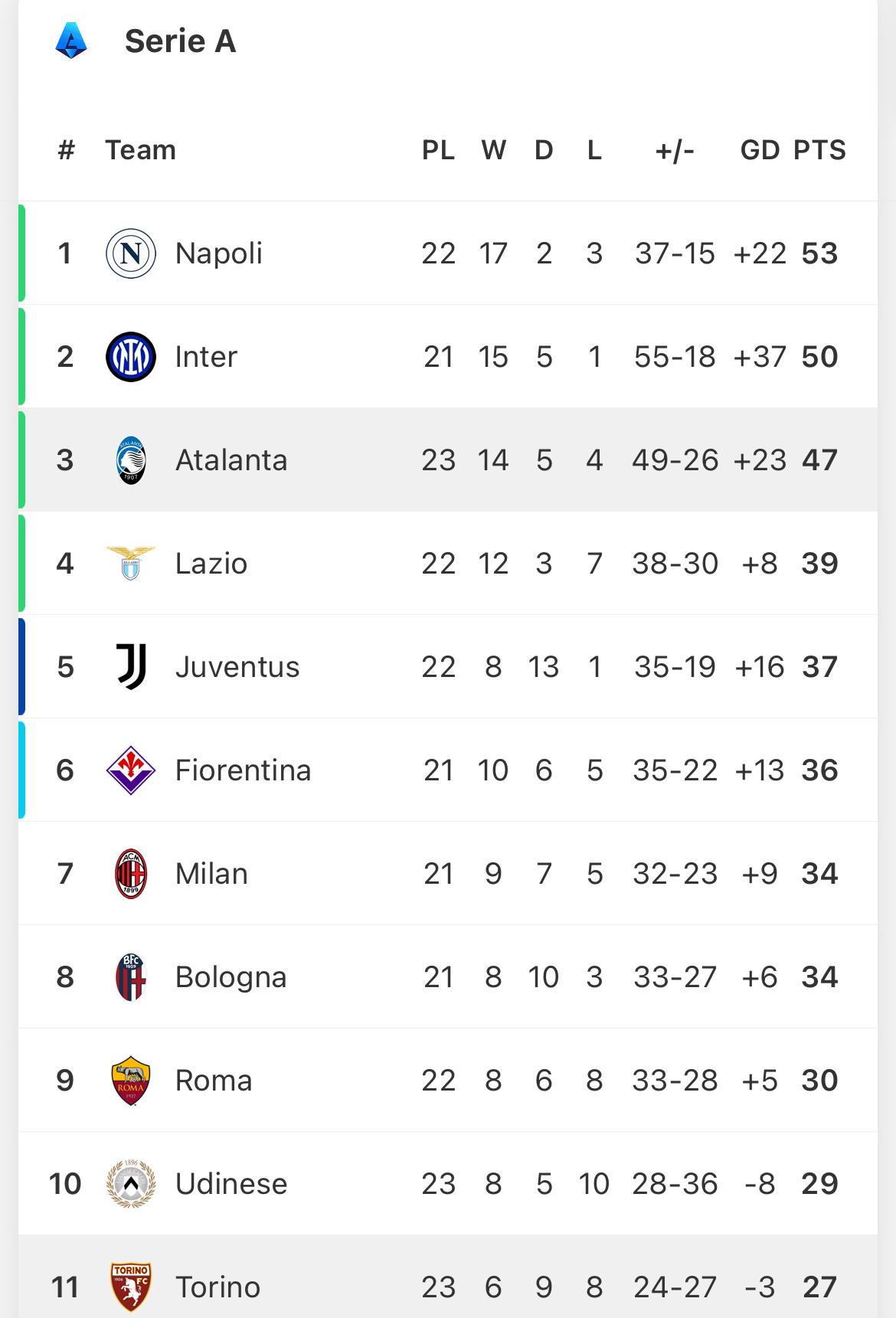Select the Milan club crest

pos(131,874)
